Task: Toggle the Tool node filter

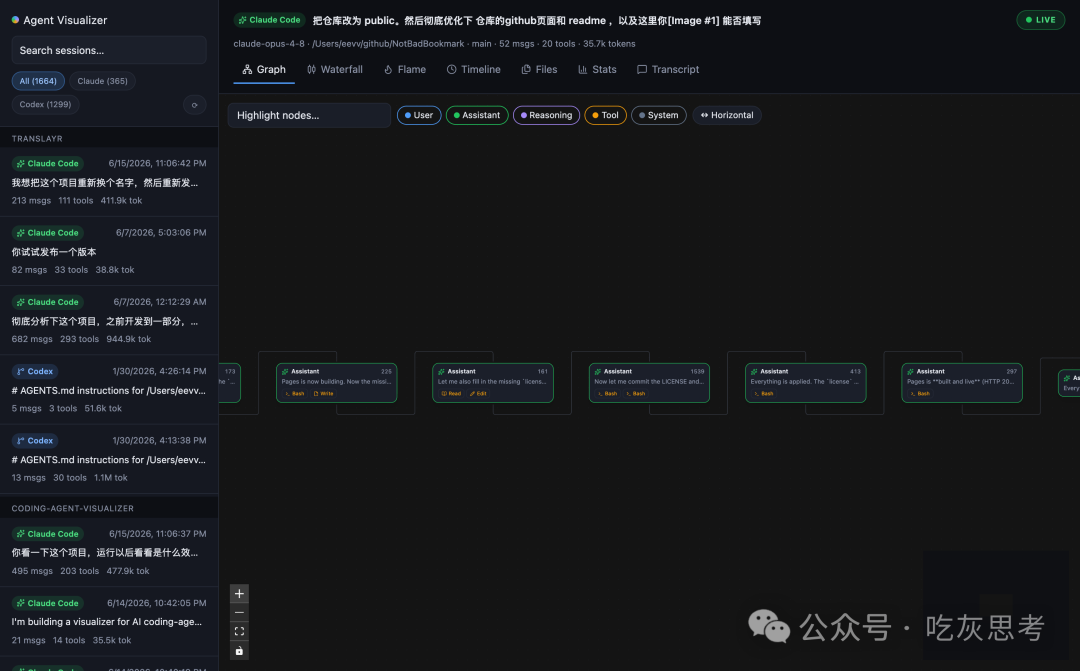Action: [x=605, y=115]
